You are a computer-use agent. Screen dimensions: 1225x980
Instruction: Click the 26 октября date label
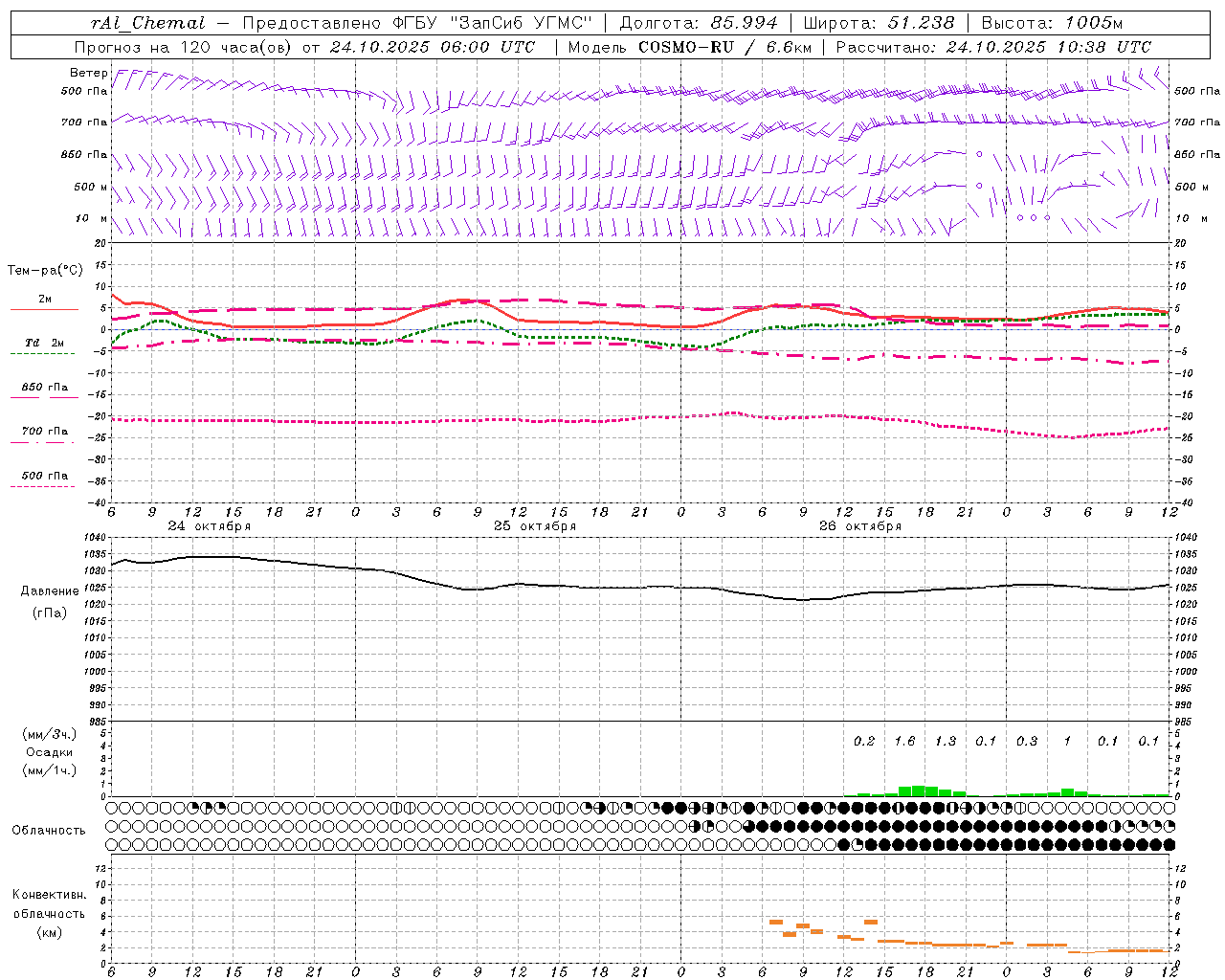coord(860,526)
